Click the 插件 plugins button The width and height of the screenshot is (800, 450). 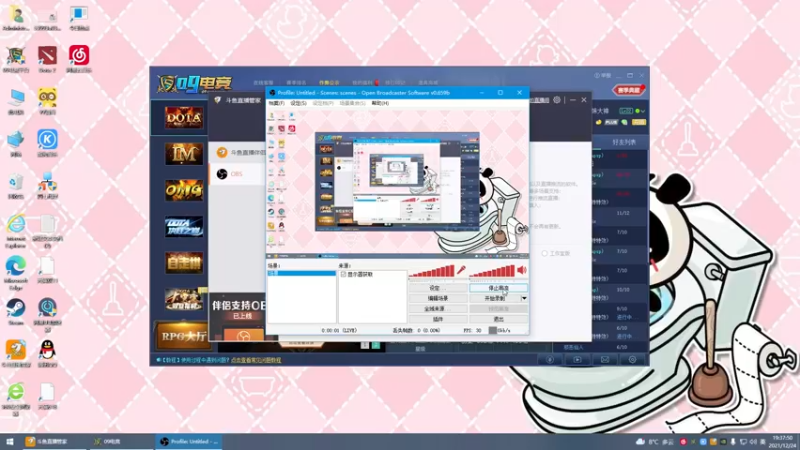[x=437, y=319]
